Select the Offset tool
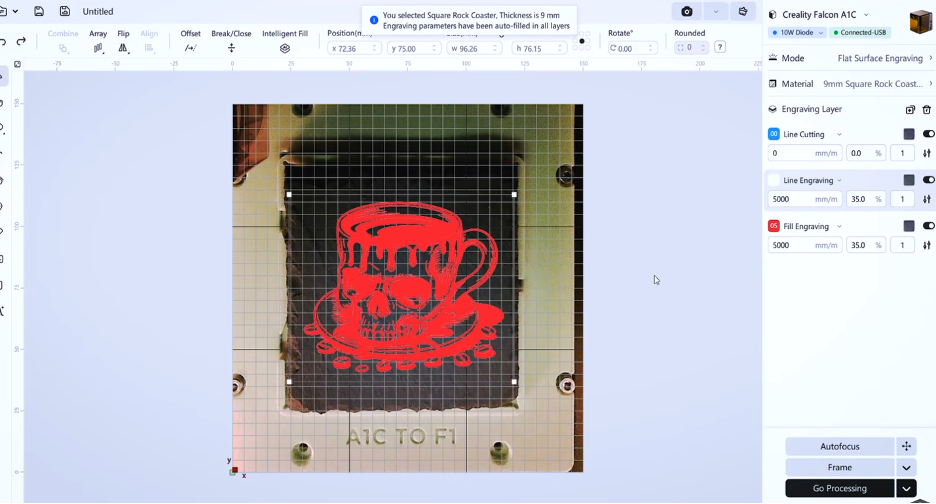This screenshot has height=504, width=936. 190,41
